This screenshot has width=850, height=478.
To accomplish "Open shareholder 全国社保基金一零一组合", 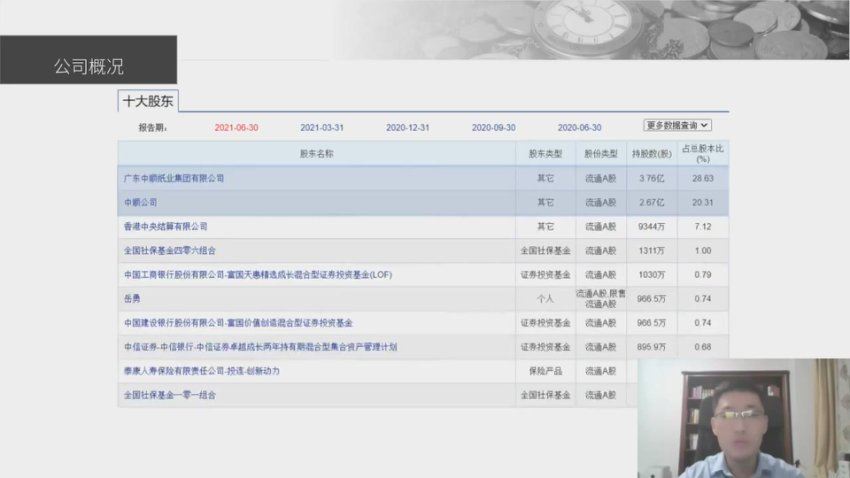I will pos(170,395).
